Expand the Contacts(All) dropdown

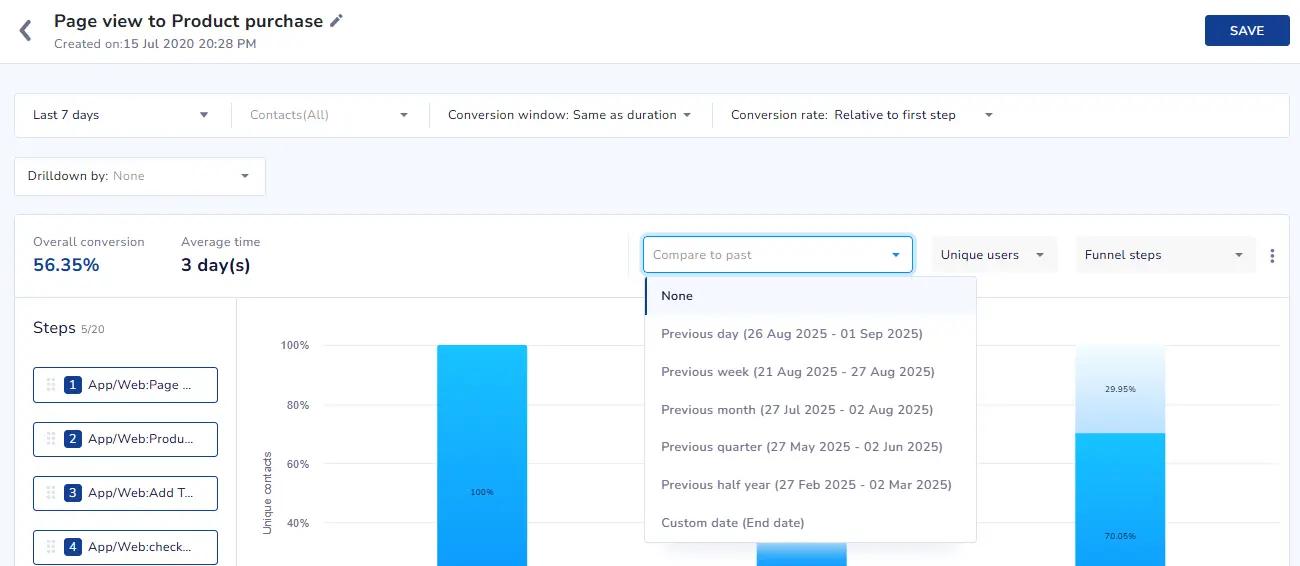329,115
